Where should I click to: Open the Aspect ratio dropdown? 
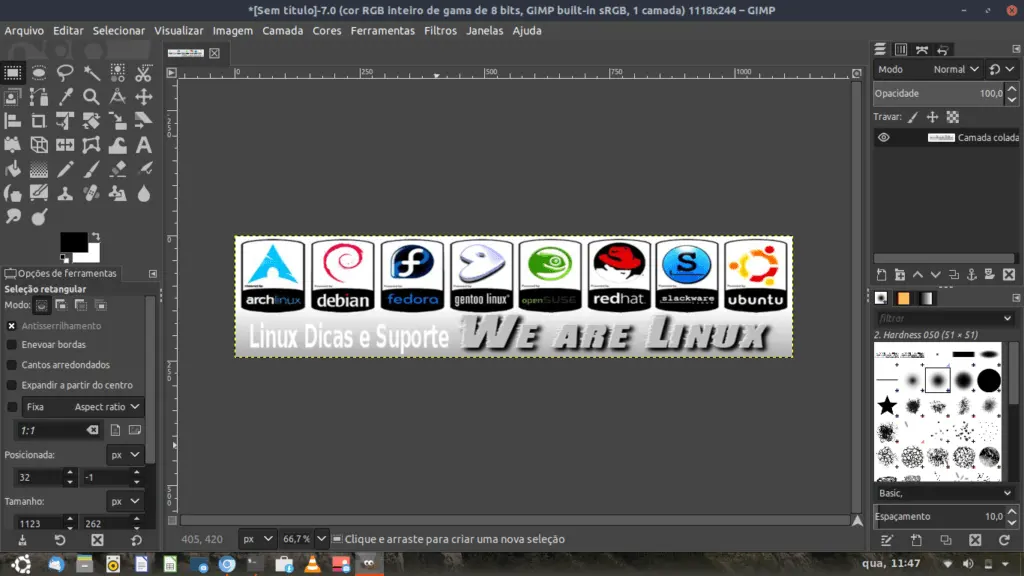tap(82, 407)
